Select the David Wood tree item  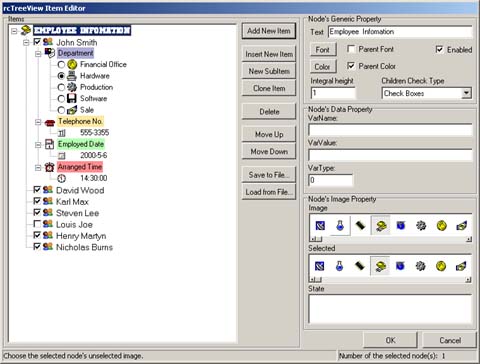(80, 190)
